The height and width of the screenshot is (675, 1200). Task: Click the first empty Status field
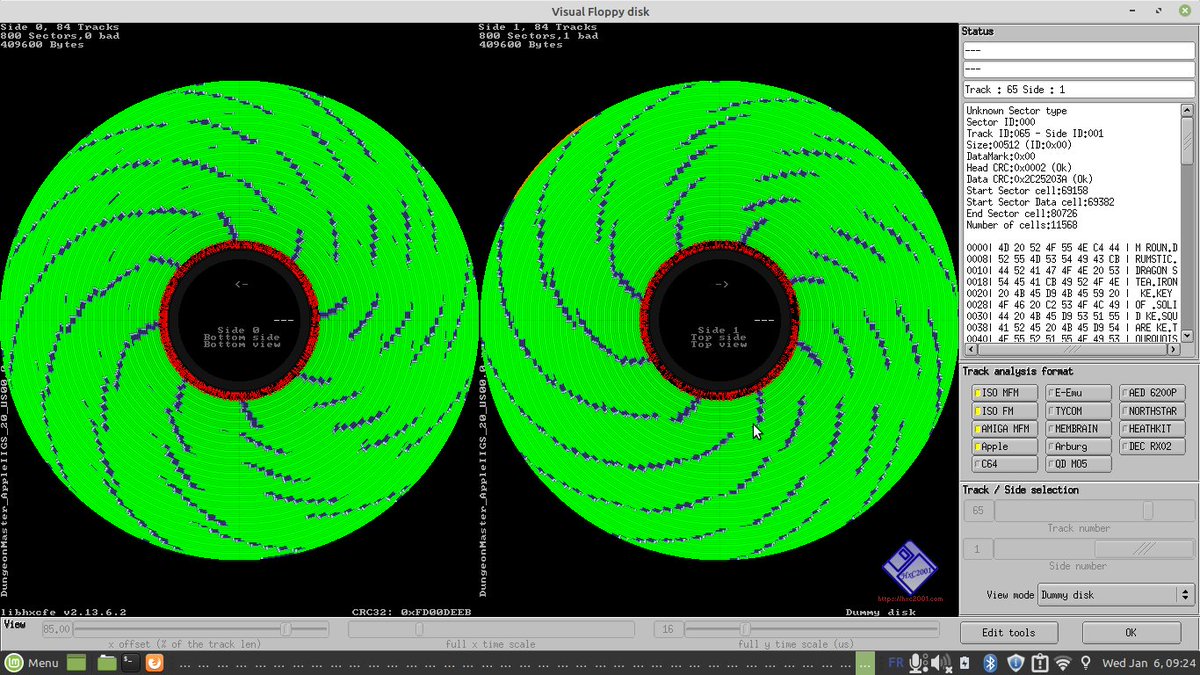tap(1079, 51)
